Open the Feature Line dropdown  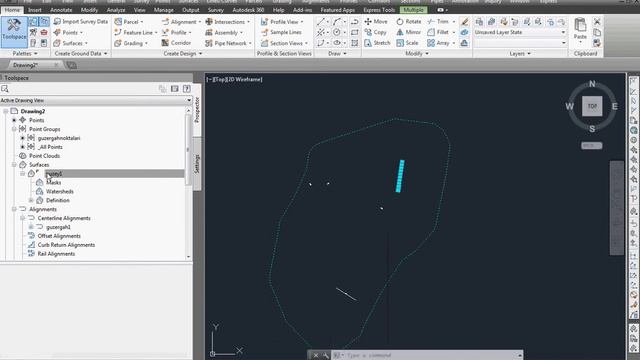(x=136, y=32)
